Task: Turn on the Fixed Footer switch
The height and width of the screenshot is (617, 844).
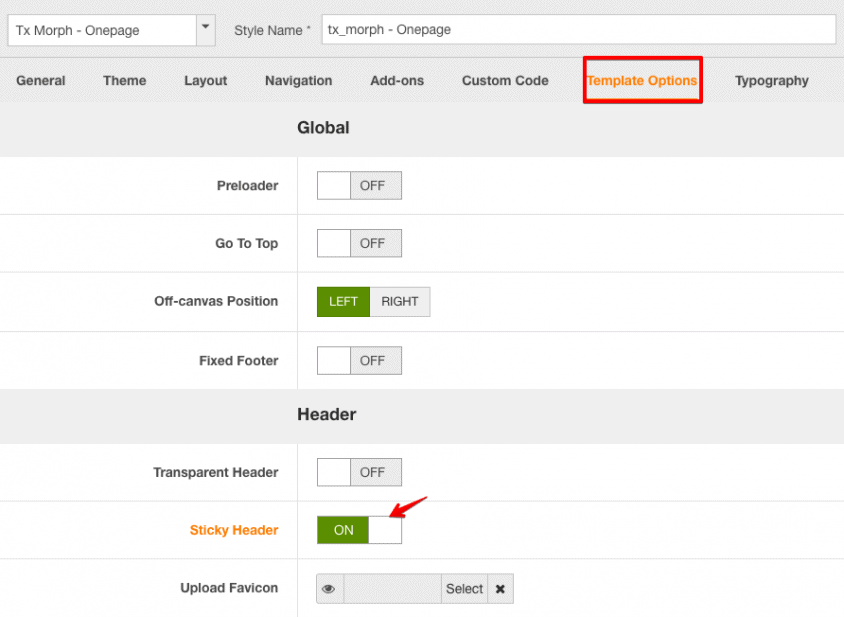Action: click(359, 361)
